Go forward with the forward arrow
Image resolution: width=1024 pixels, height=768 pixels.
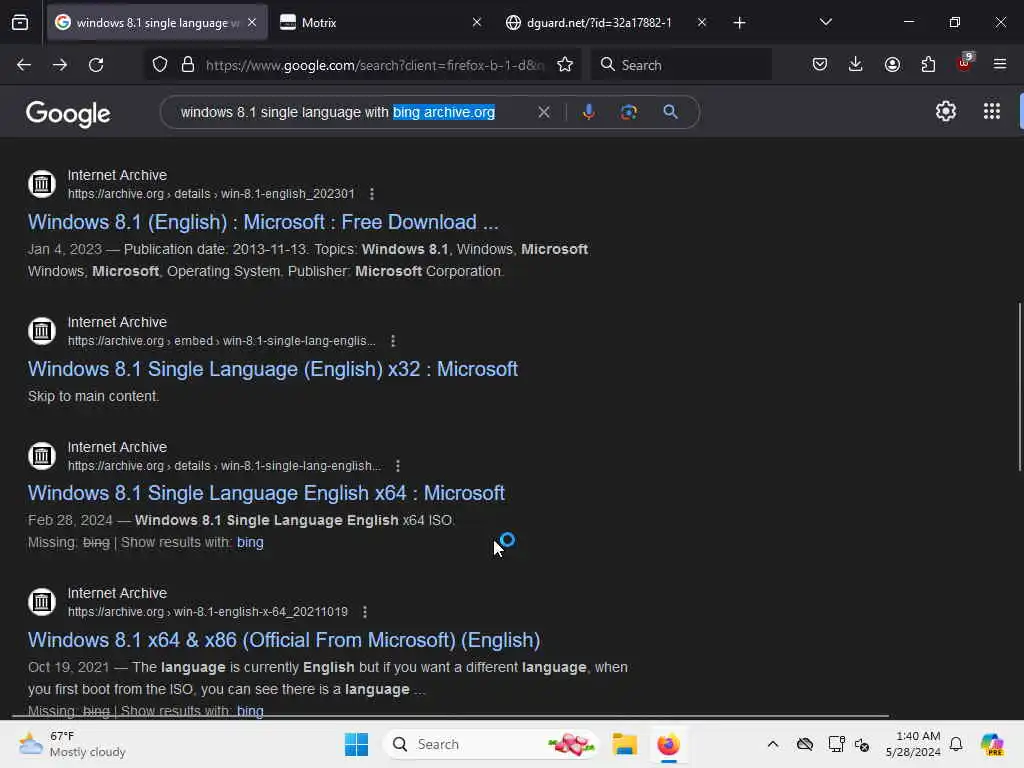pos(59,65)
